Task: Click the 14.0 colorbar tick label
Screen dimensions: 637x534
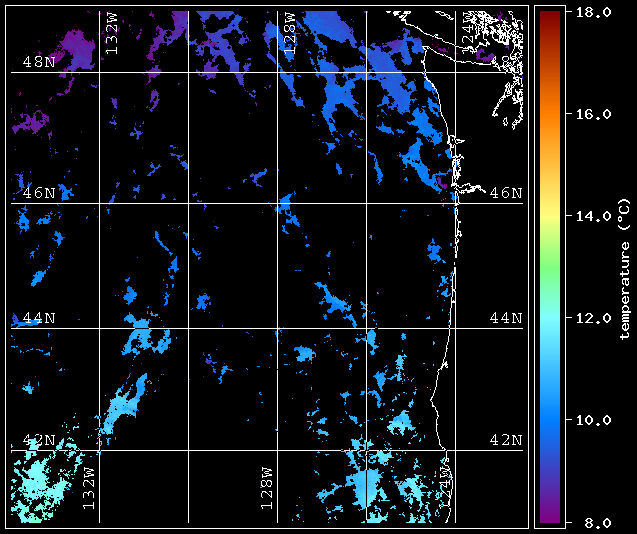Action: coord(594,216)
